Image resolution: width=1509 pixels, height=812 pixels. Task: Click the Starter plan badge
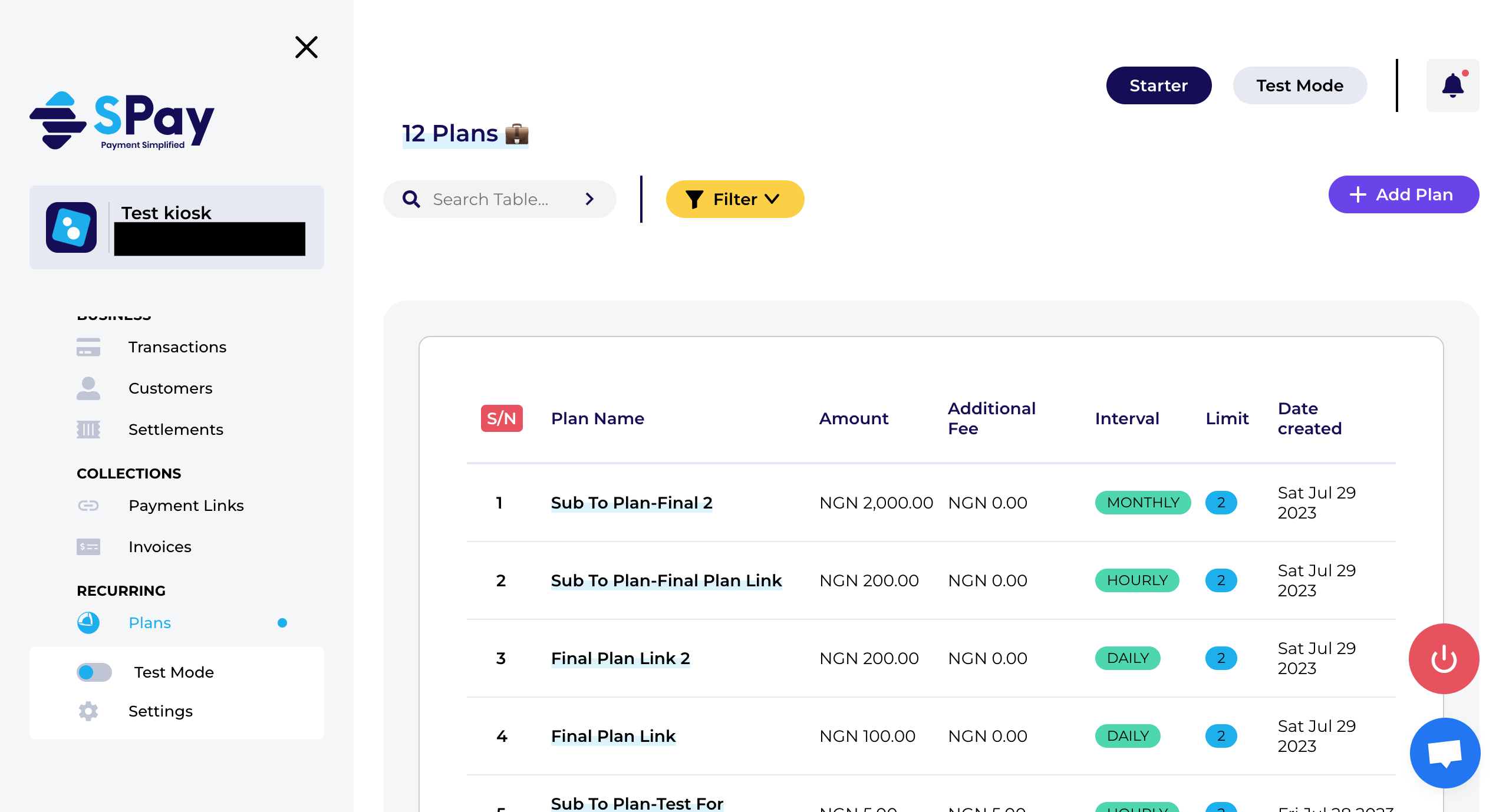1158,85
